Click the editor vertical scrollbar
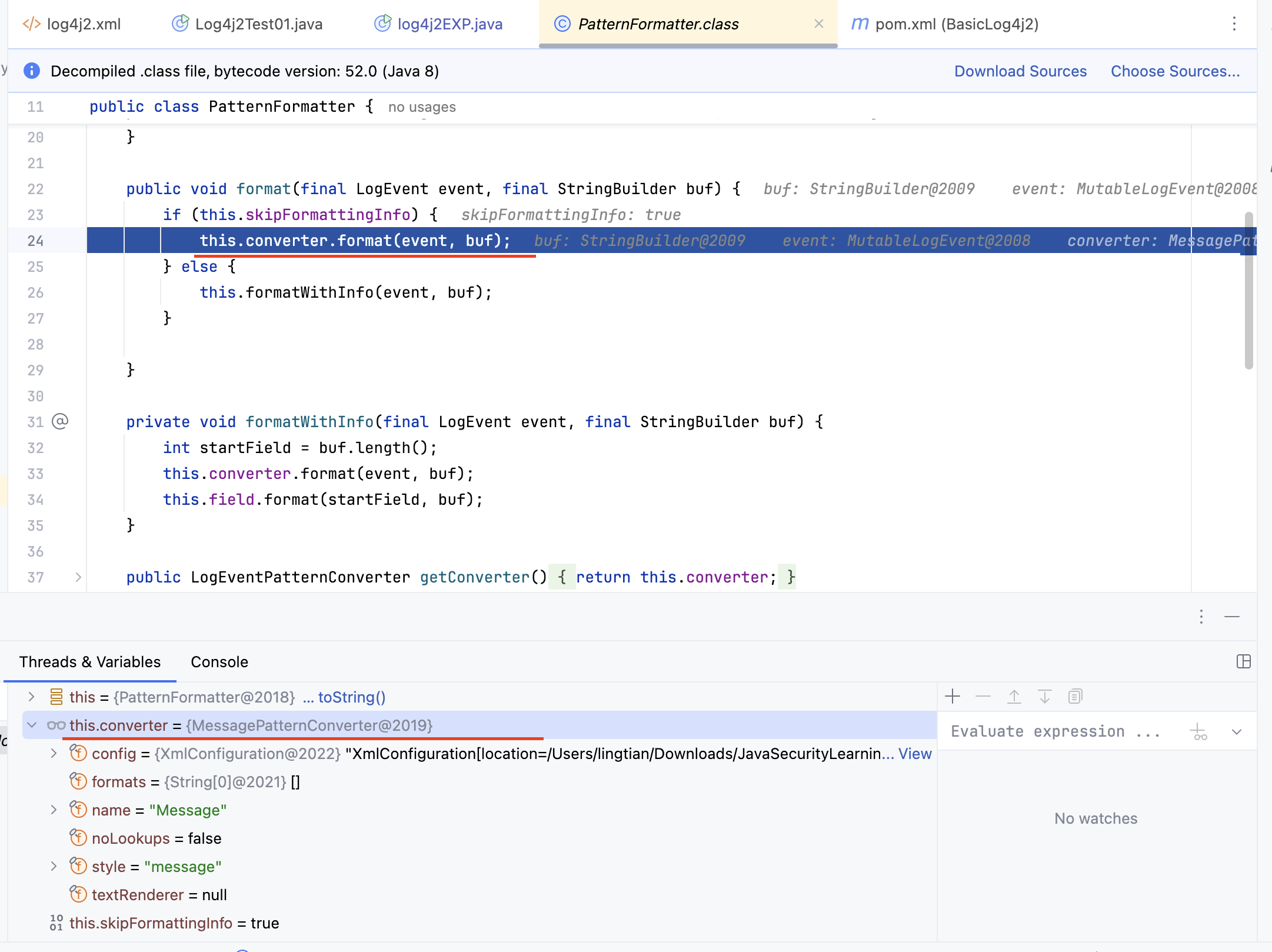This screenshot has height=952, width=1272. pos(1248,291)
